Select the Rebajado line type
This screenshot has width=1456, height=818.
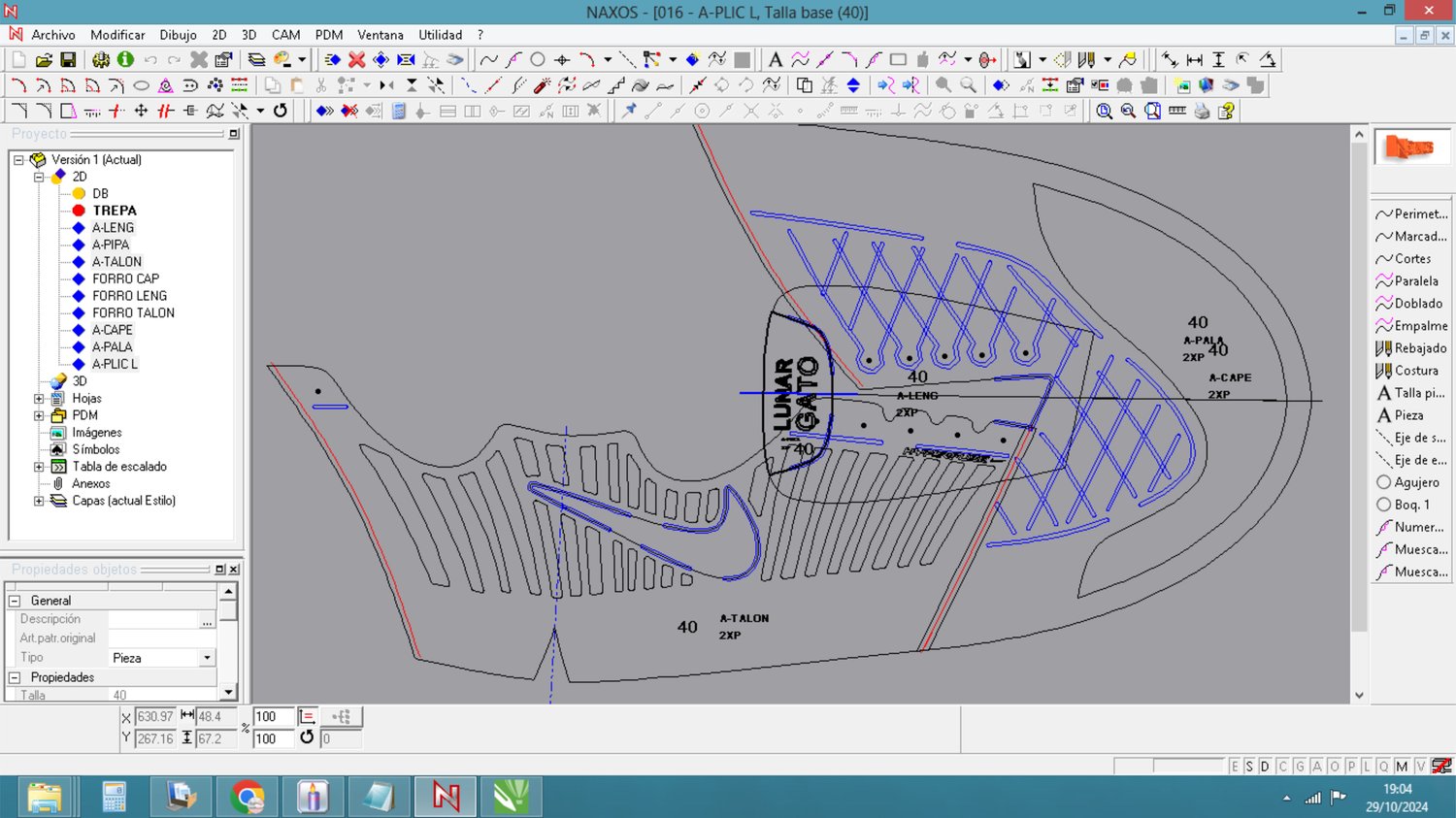point(1411,348)
